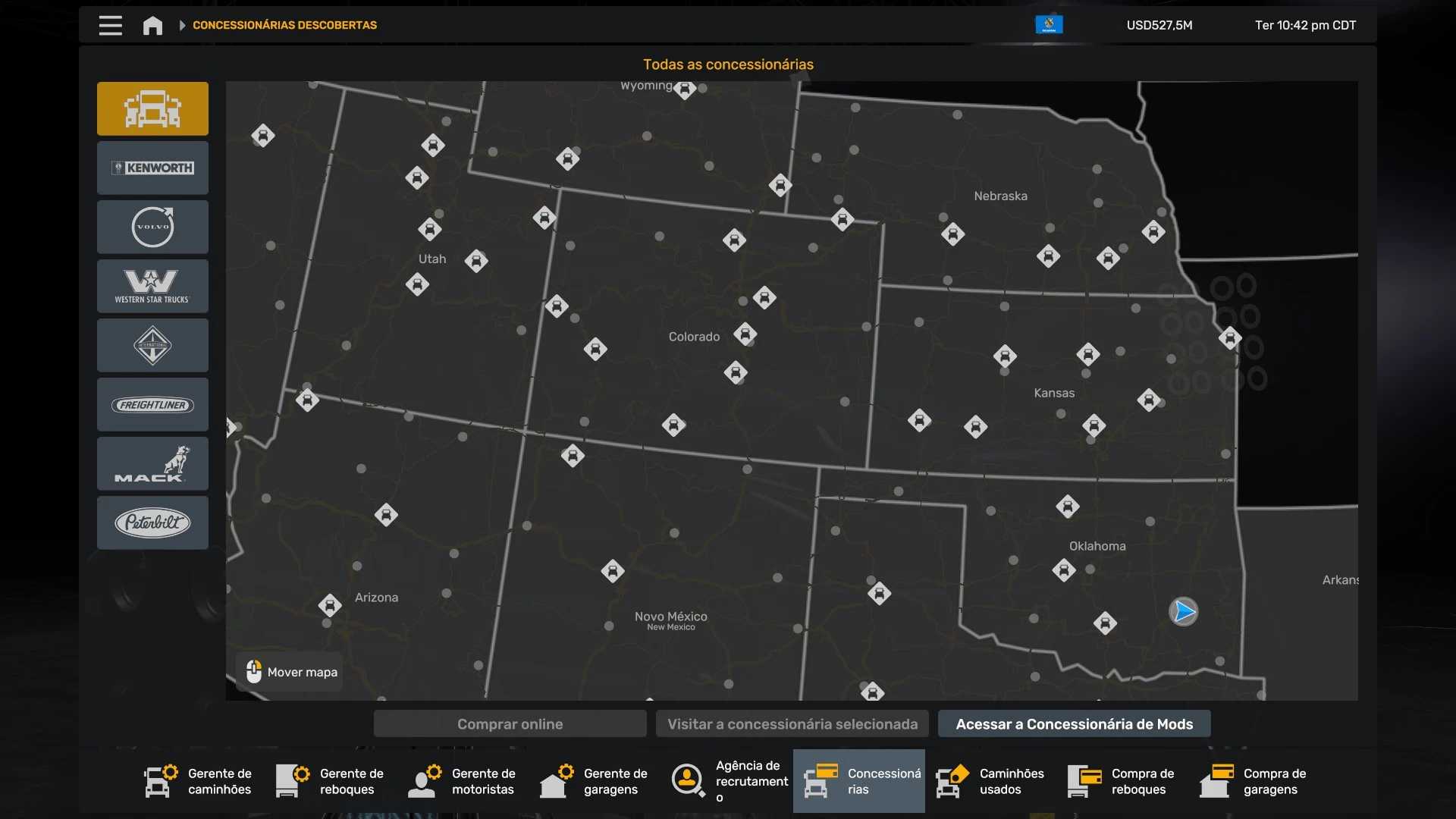Filter dealers by Mack brand

[x=152, y=463]
